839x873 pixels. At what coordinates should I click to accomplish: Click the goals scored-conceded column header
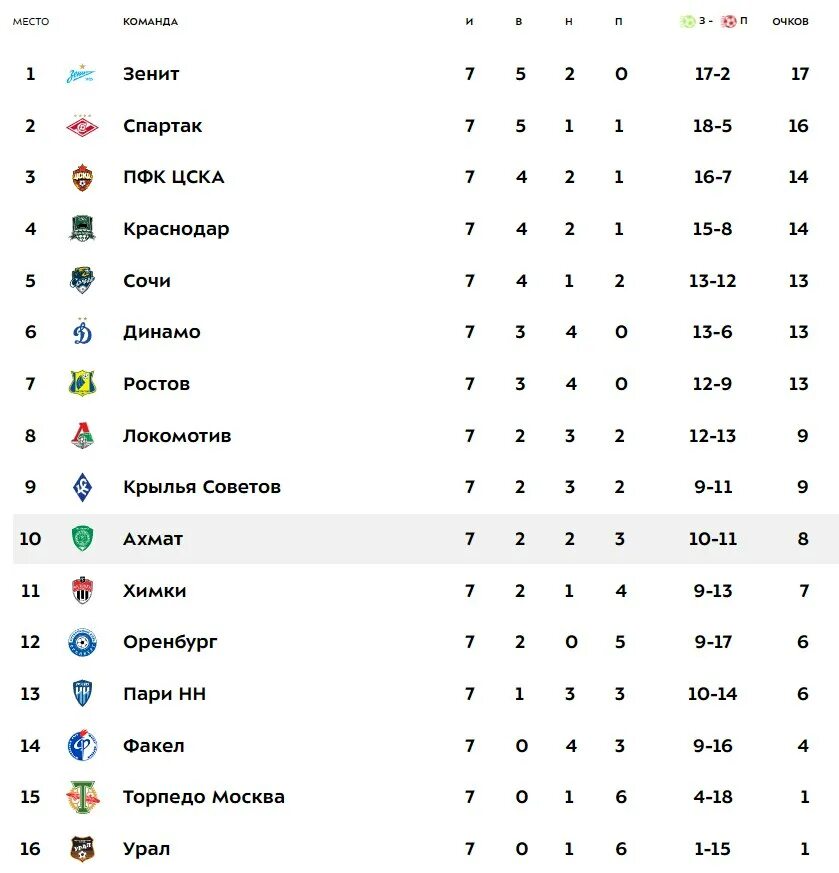(x=713, y=21)
